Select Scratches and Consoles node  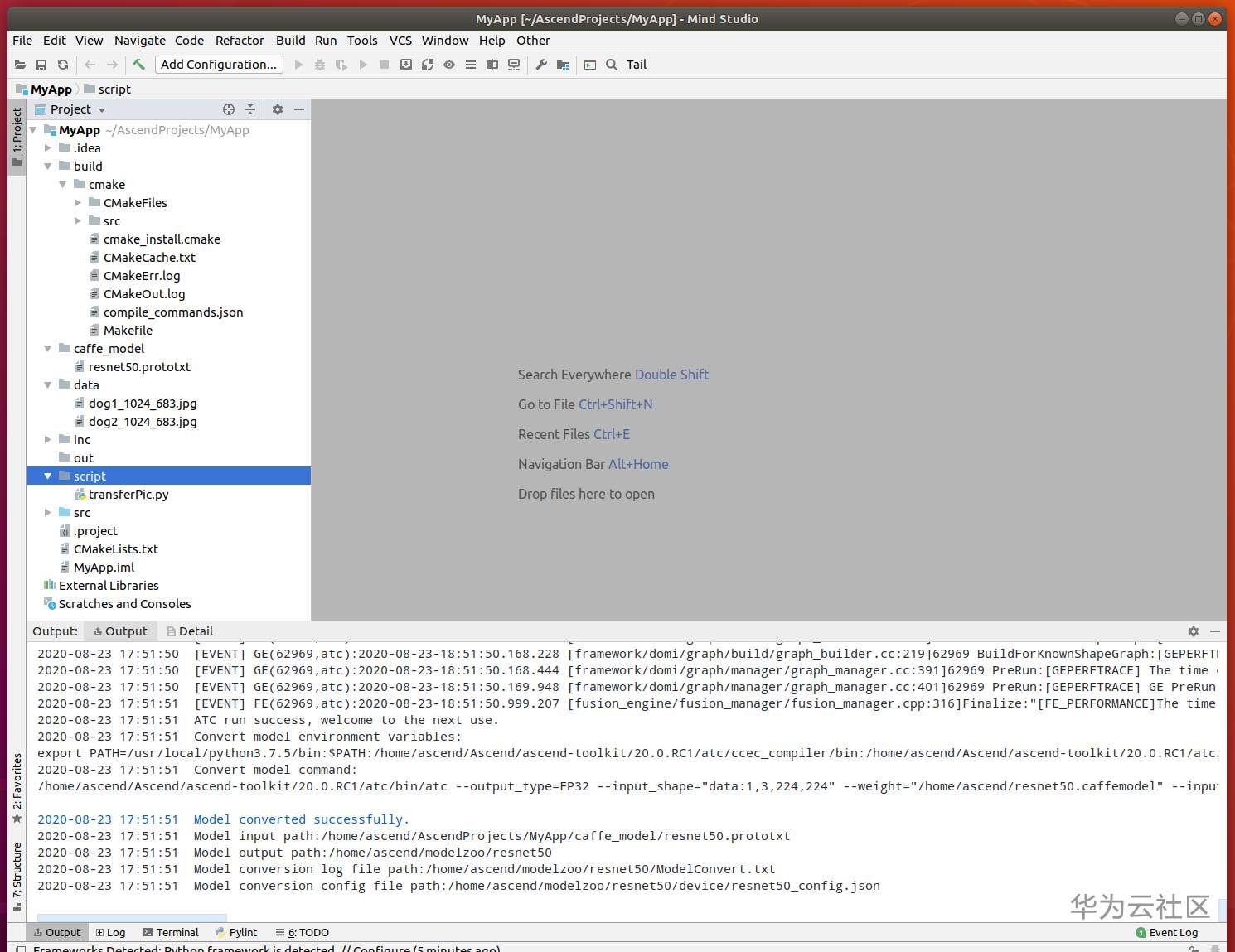(124, 604)
